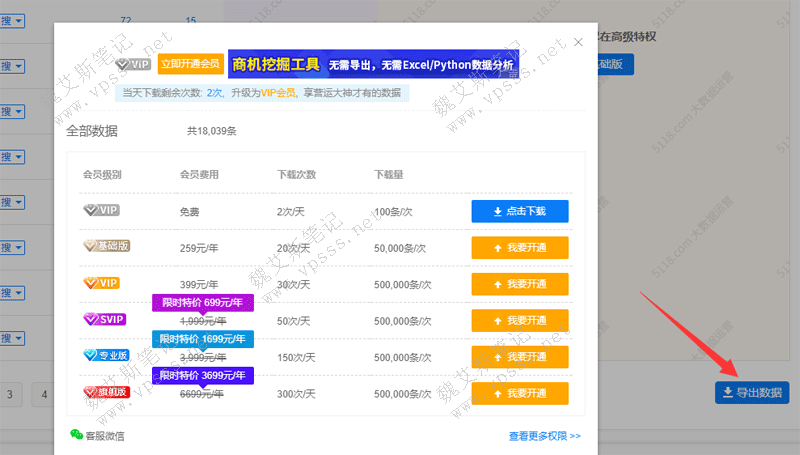The image size is (800, 455).
Task: Open the 商机挖掘工具 banner
Action: click(372, 64)
